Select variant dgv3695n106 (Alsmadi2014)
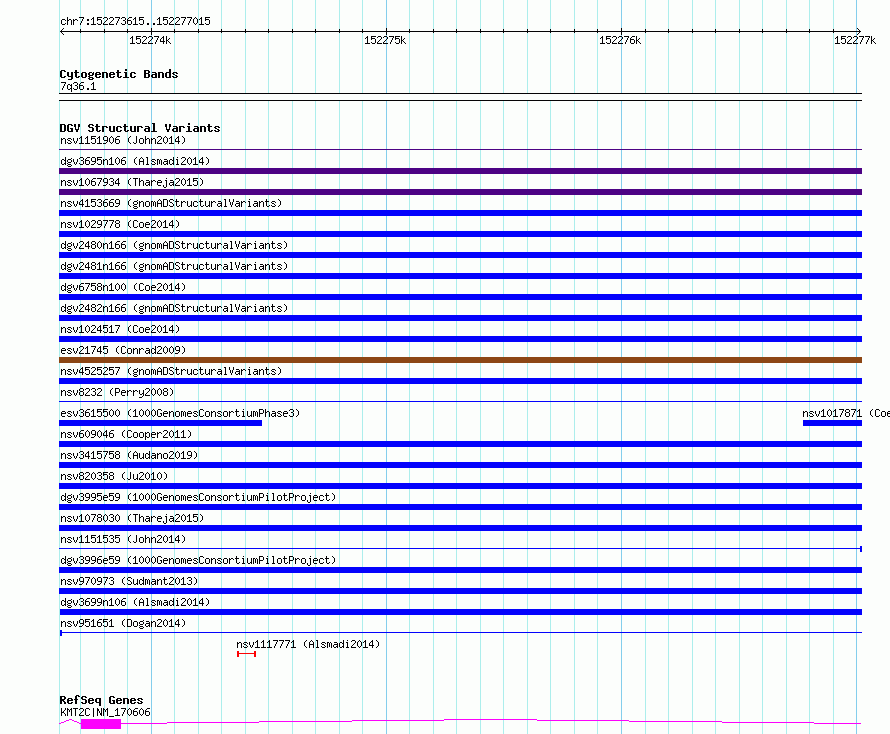The height and width of the screenshot is (734, 890). click(x=135, y=161)
